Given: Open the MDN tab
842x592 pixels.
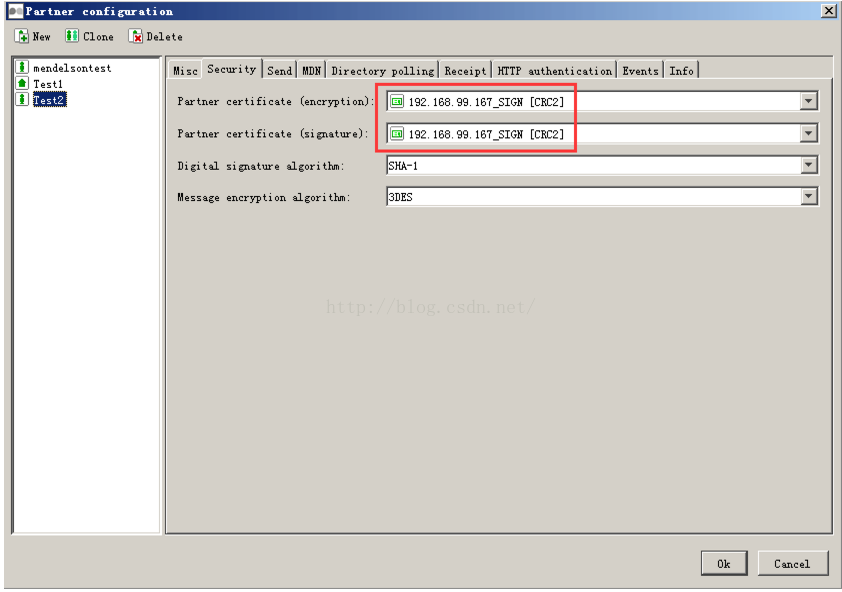Looking at the screenshot, I should point(311,70).
